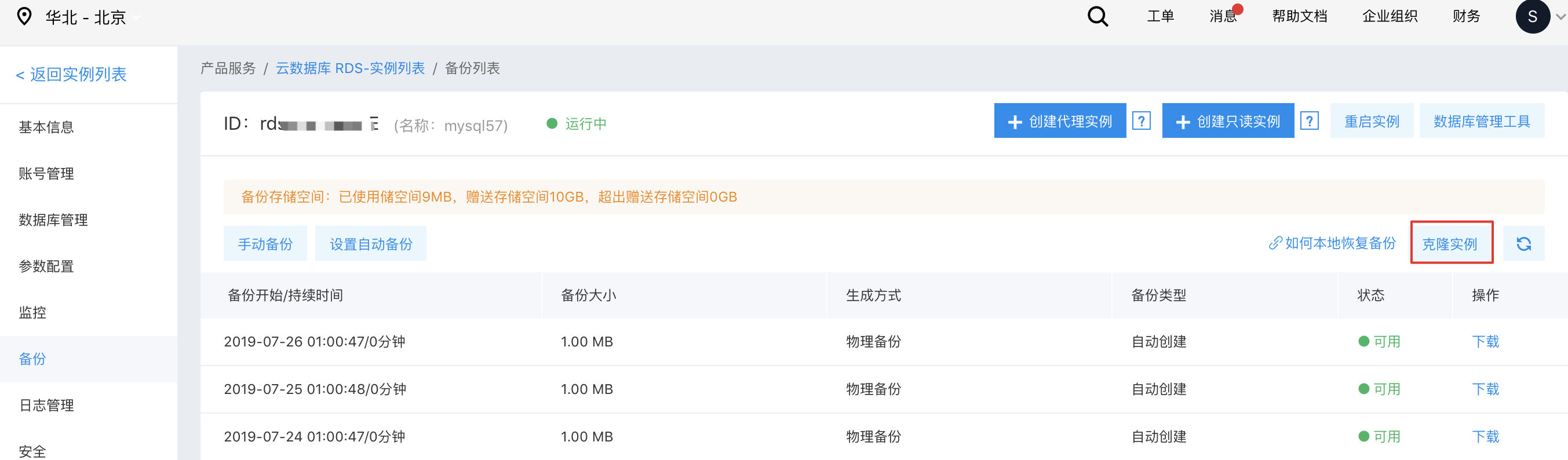Open 云数据库 RDS-实例列表 breadcrumb link
The height and width of the screenshot is (460, 1568).
[350, 68]
